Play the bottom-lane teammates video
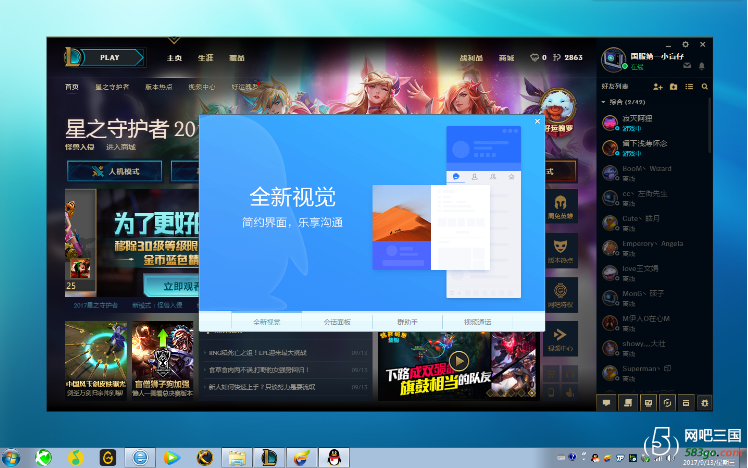This screenshot has width=748, height=468. (x=459, y=361)
